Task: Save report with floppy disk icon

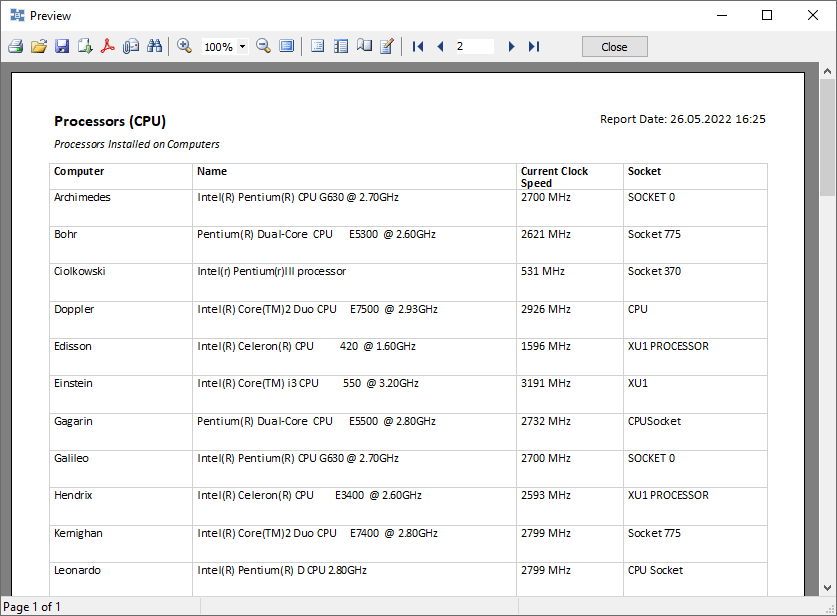Action: [62, 46]
